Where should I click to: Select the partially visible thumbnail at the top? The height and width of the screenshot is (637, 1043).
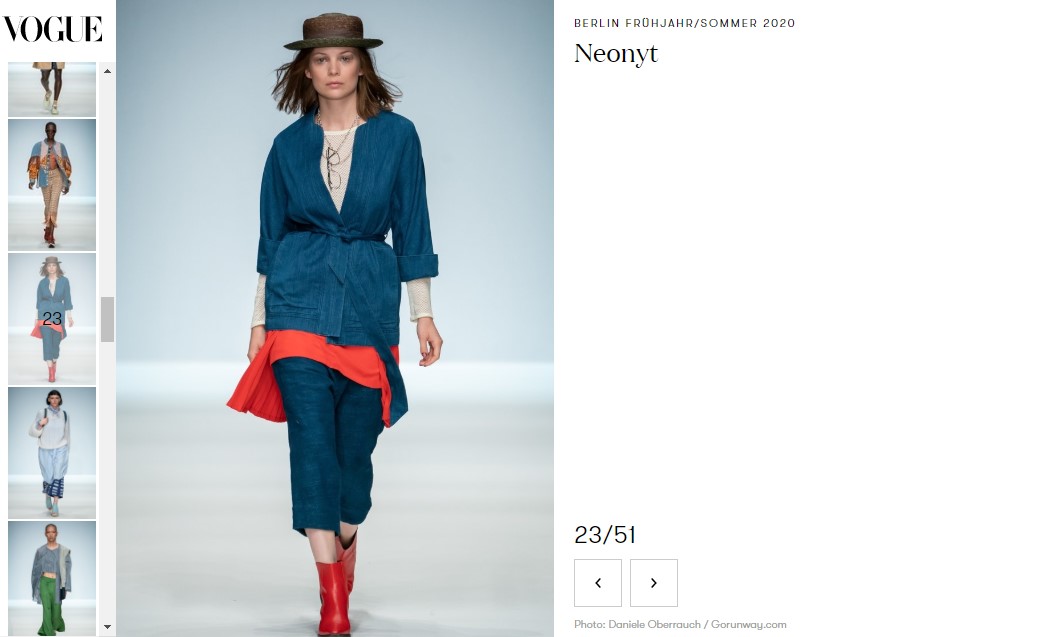point(52,90)
